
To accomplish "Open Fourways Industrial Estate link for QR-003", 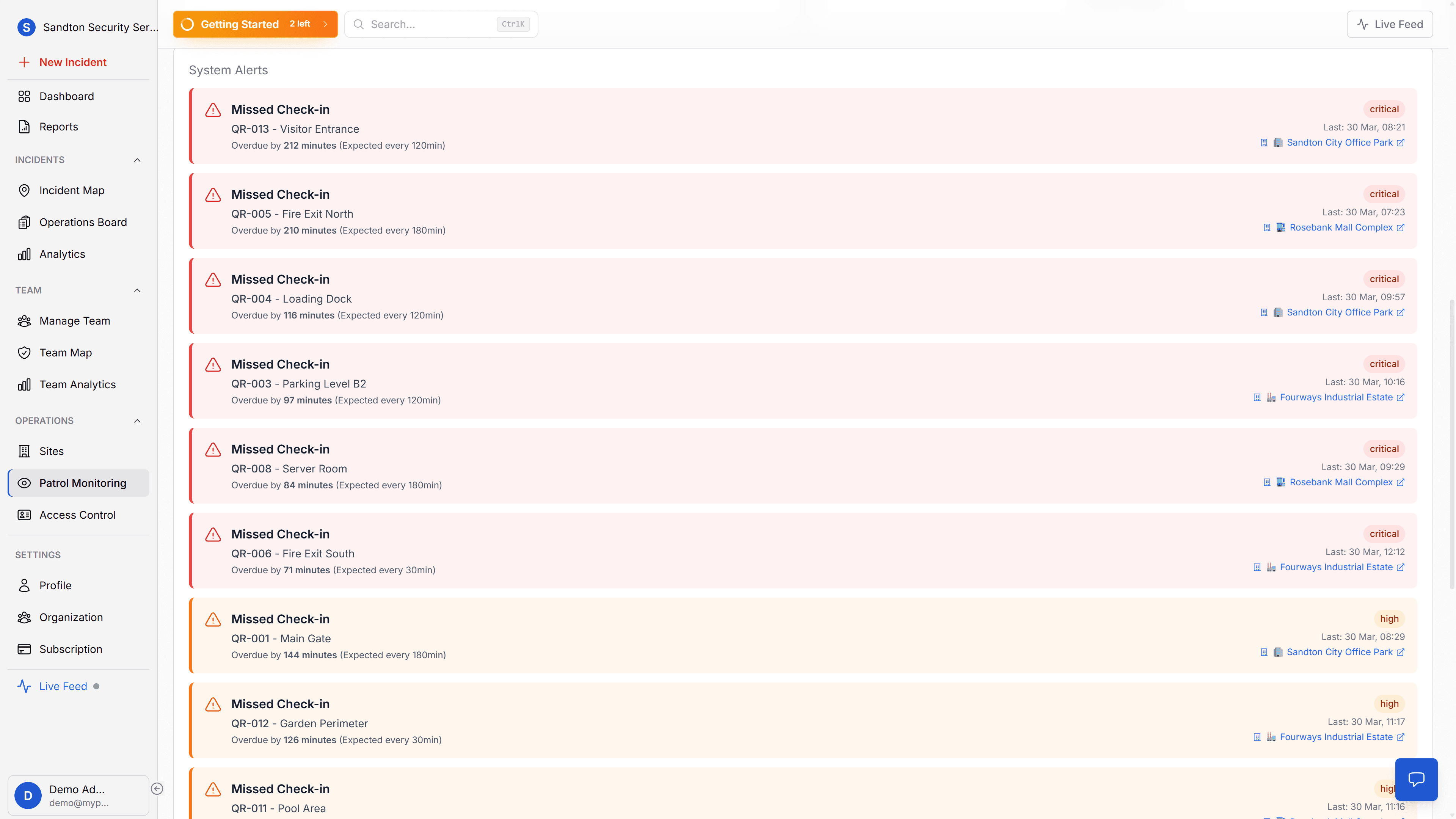I will tap(1335, 397).
